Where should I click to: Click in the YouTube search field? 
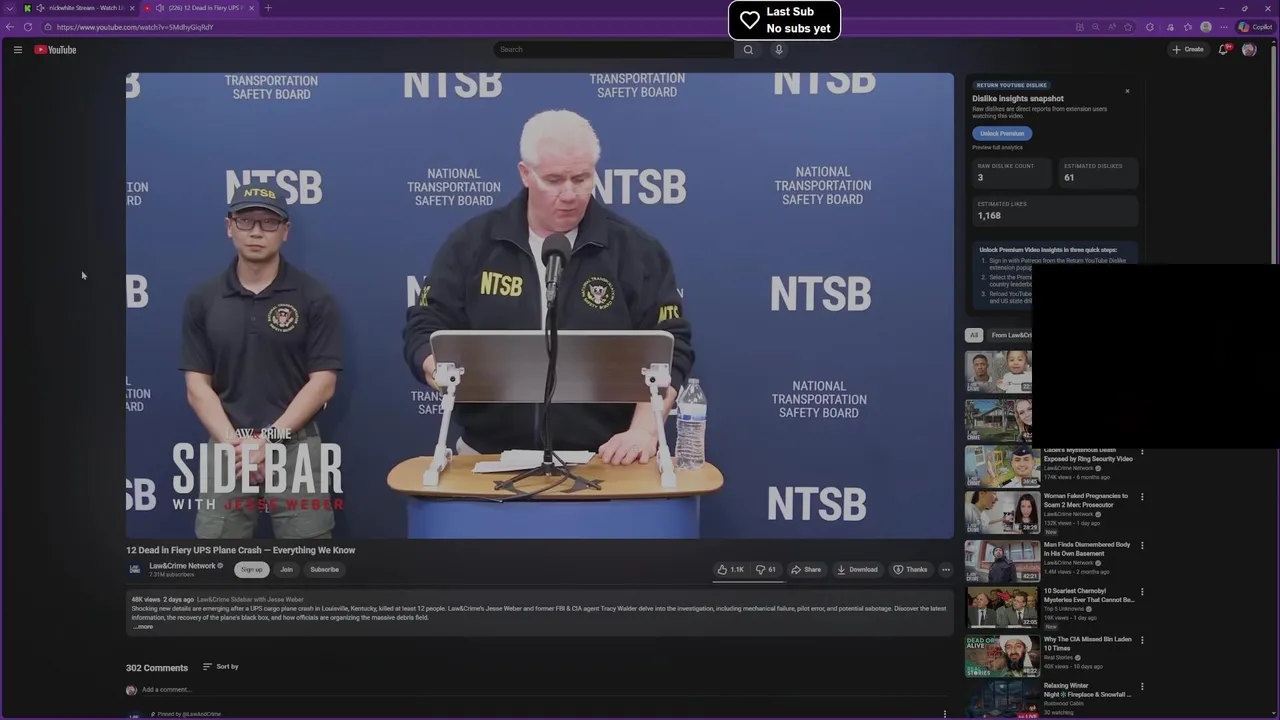click(614, 49)
